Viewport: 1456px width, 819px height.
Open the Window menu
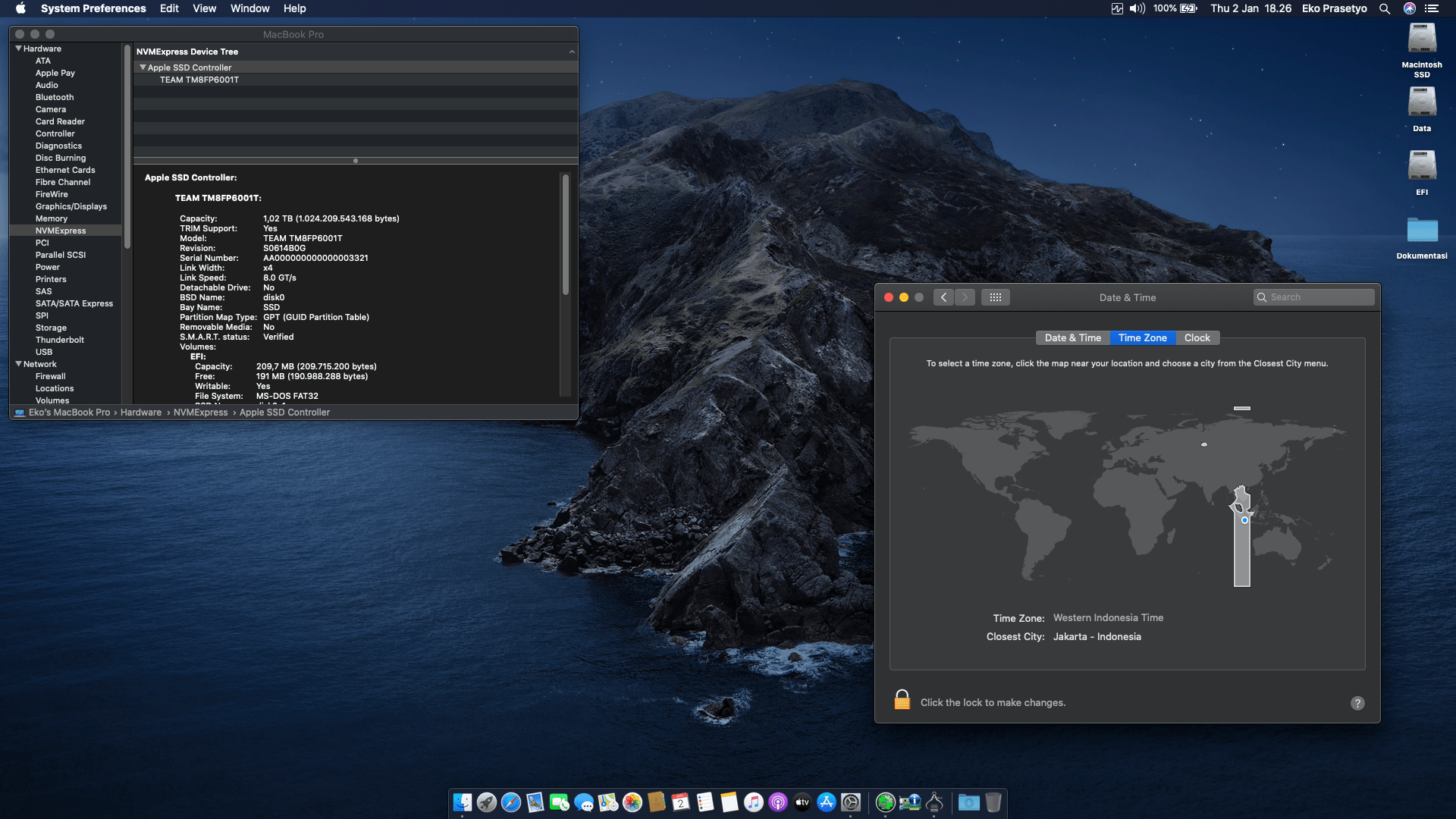[249, 8]
